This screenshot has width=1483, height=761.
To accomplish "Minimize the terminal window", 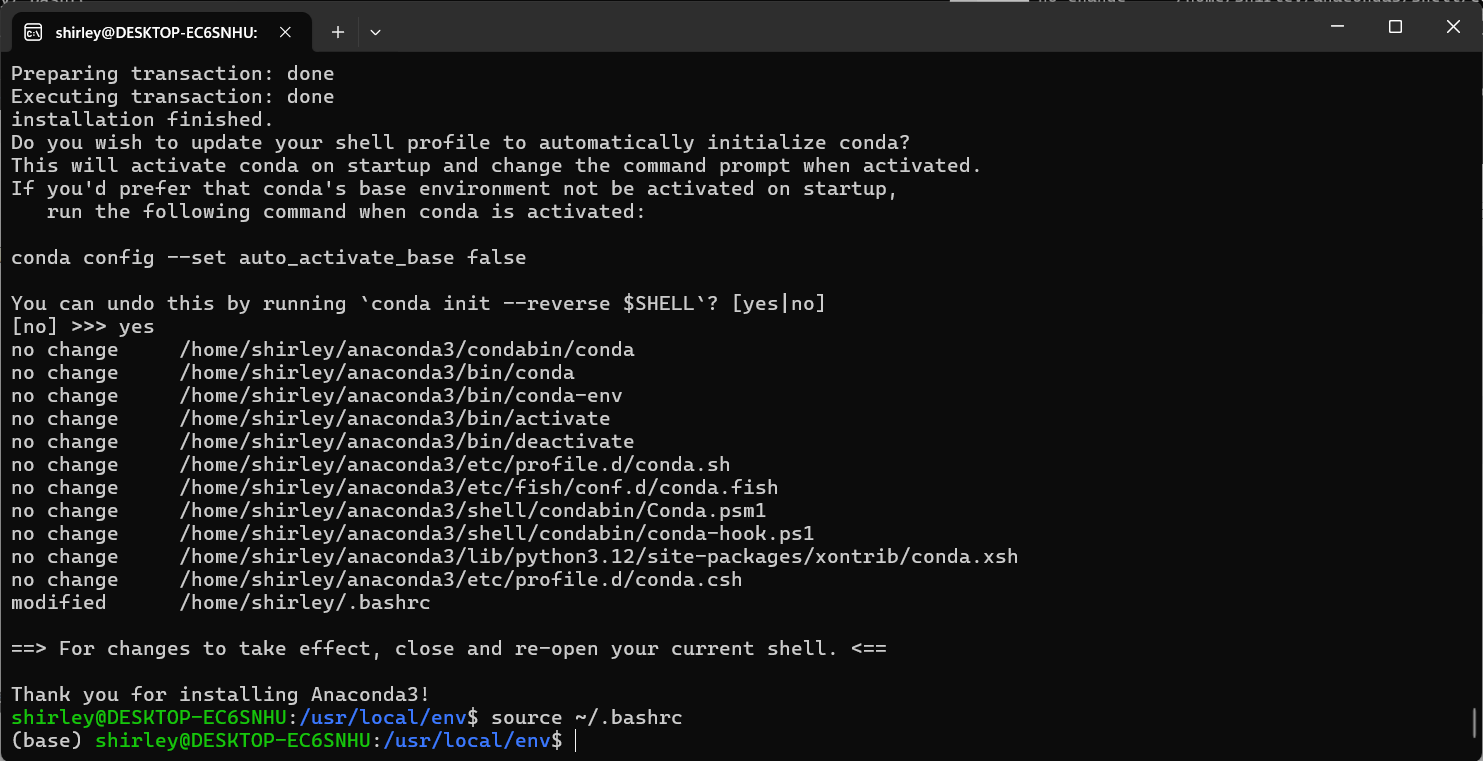I will point(1336,27).
